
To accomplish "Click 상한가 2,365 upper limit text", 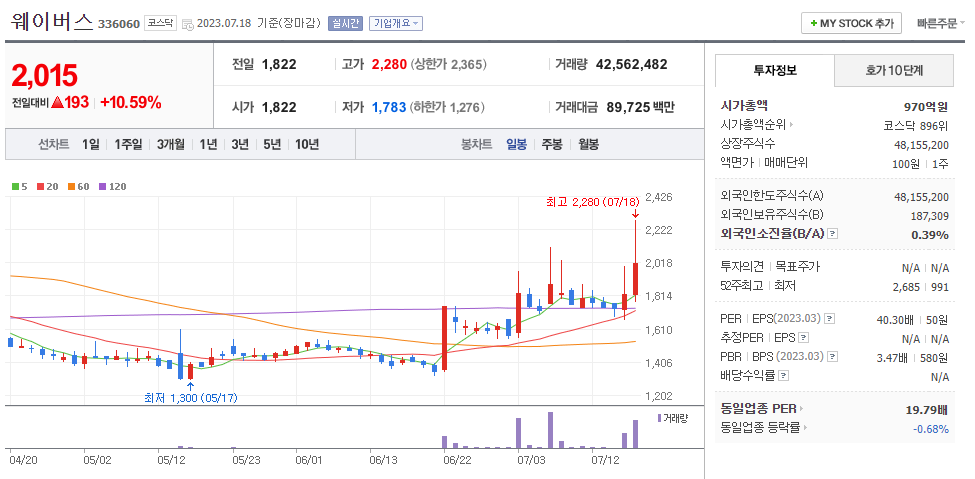I will pyautogui.click(x=449, y=64).
